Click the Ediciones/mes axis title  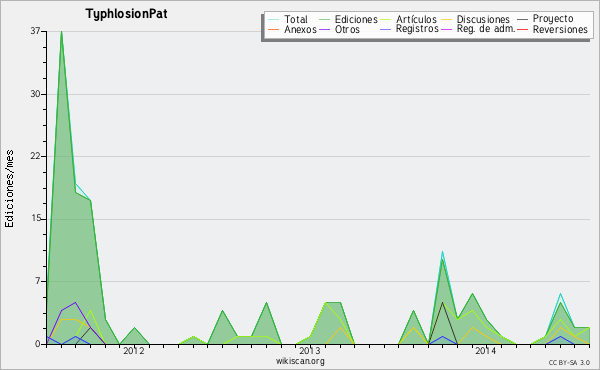tap(9, 189)
